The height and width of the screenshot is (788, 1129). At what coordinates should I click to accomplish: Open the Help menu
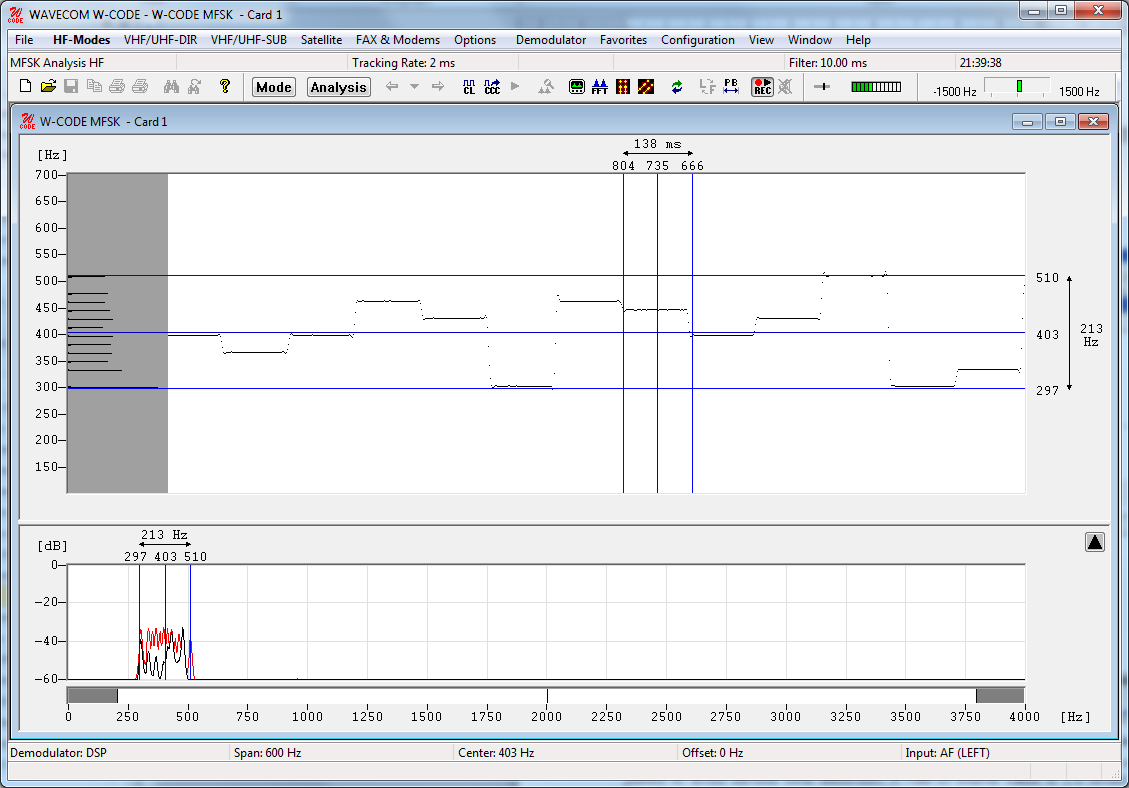(858, 40)
